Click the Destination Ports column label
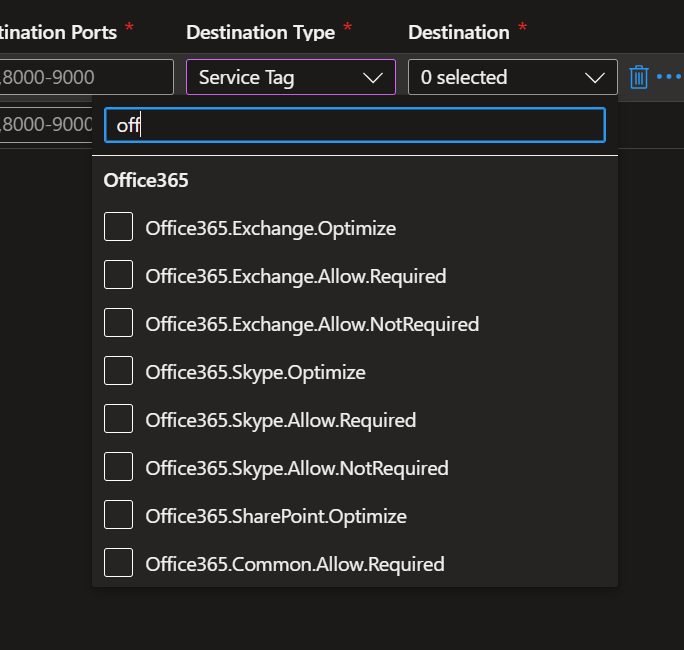Screen dimensions: 684x650 coord(58,32)
